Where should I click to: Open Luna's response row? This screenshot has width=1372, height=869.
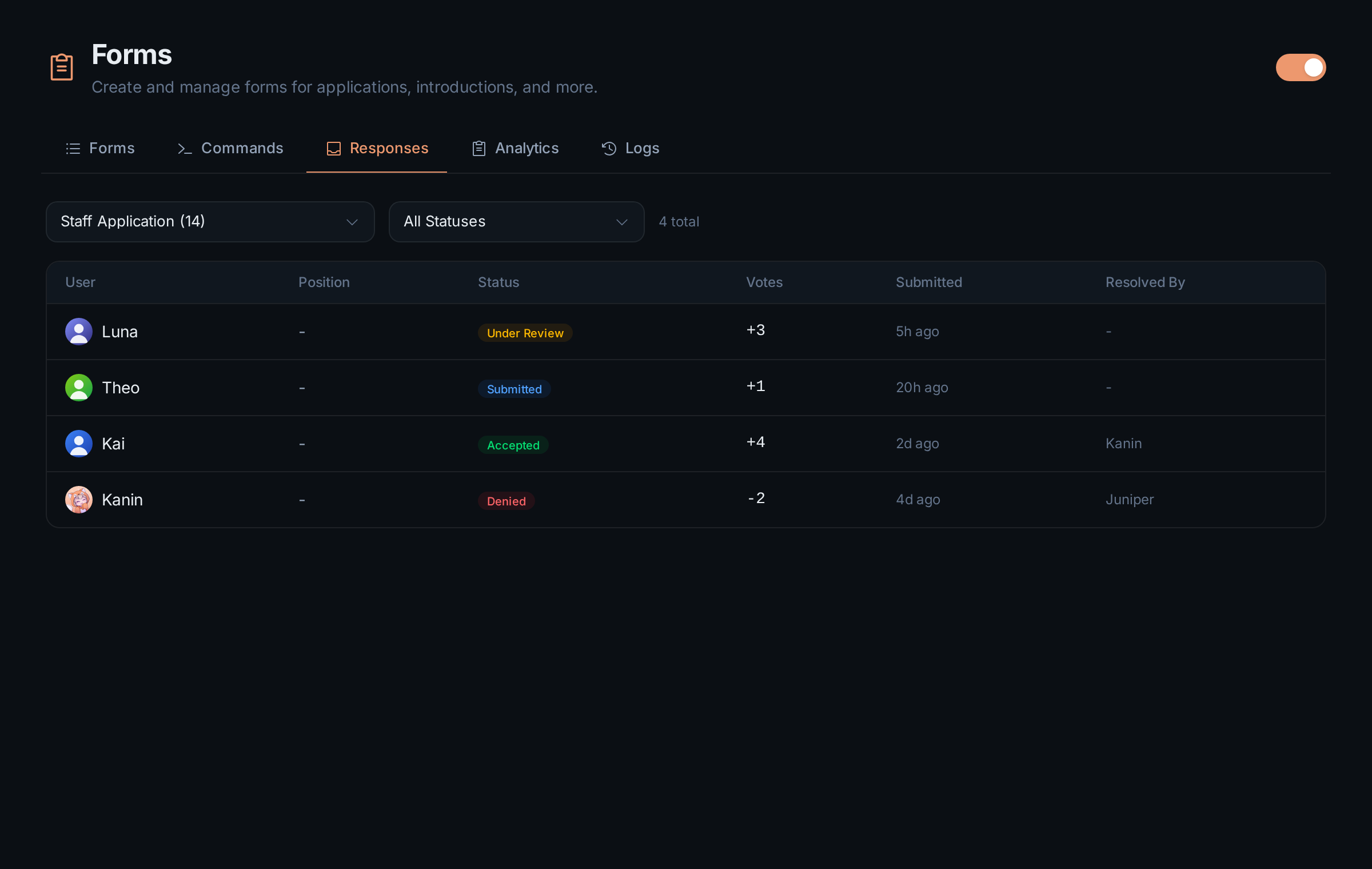(686, 332)
